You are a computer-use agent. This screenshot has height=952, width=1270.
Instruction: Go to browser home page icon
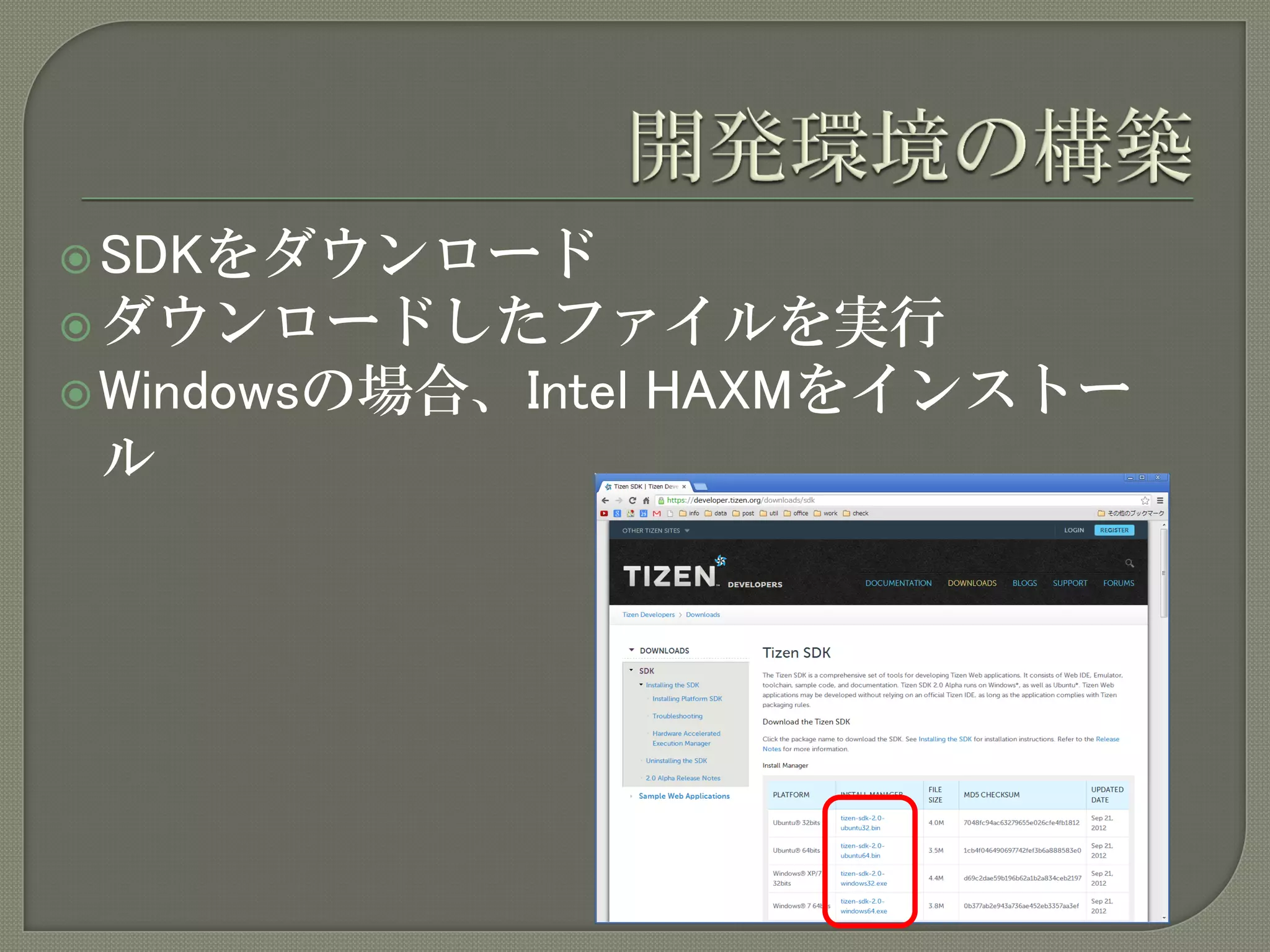click(x=646, y=500)
